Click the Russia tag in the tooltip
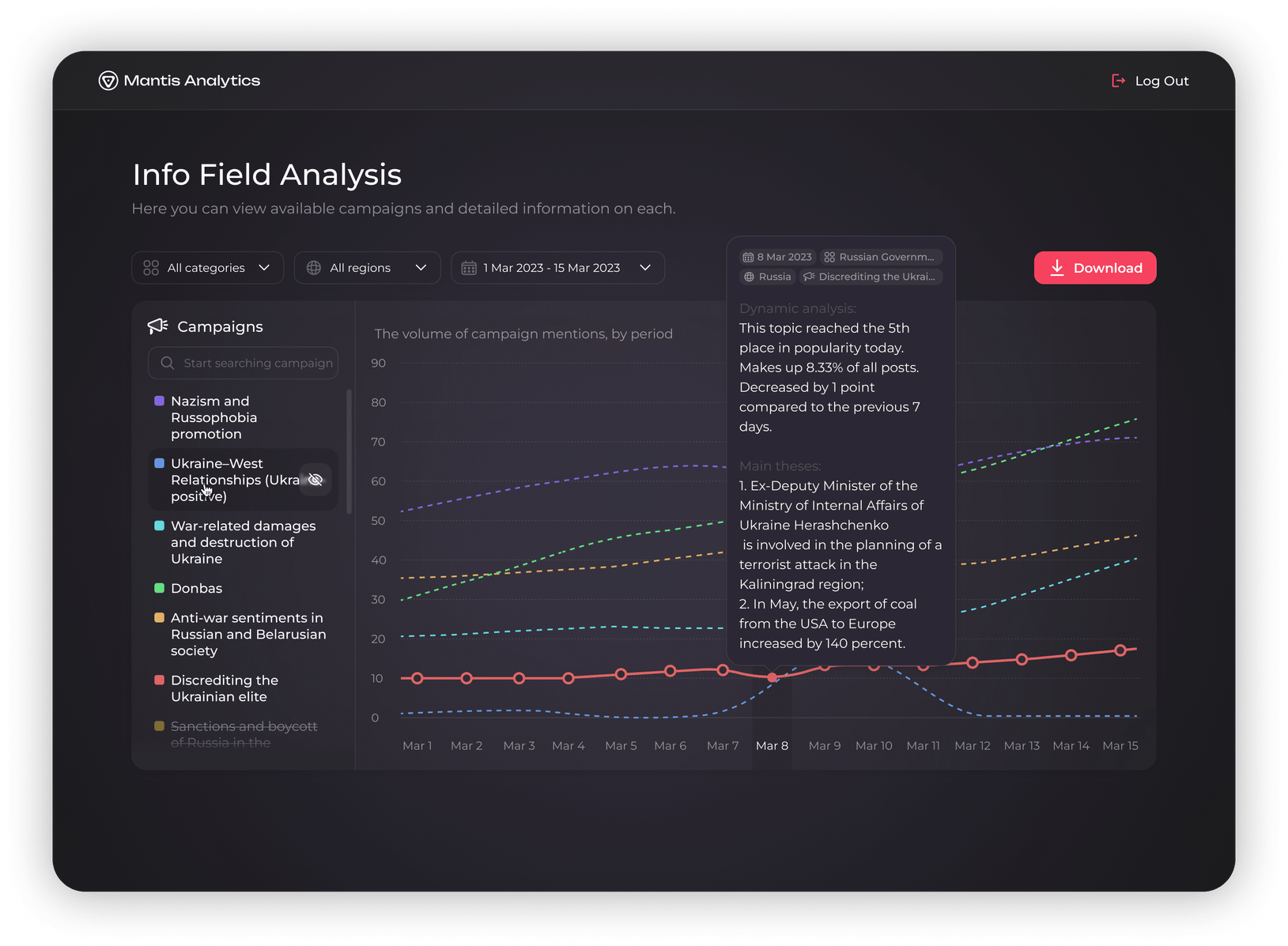The width and height of the screenshot is (1288, 946). [x=766, y=277]
